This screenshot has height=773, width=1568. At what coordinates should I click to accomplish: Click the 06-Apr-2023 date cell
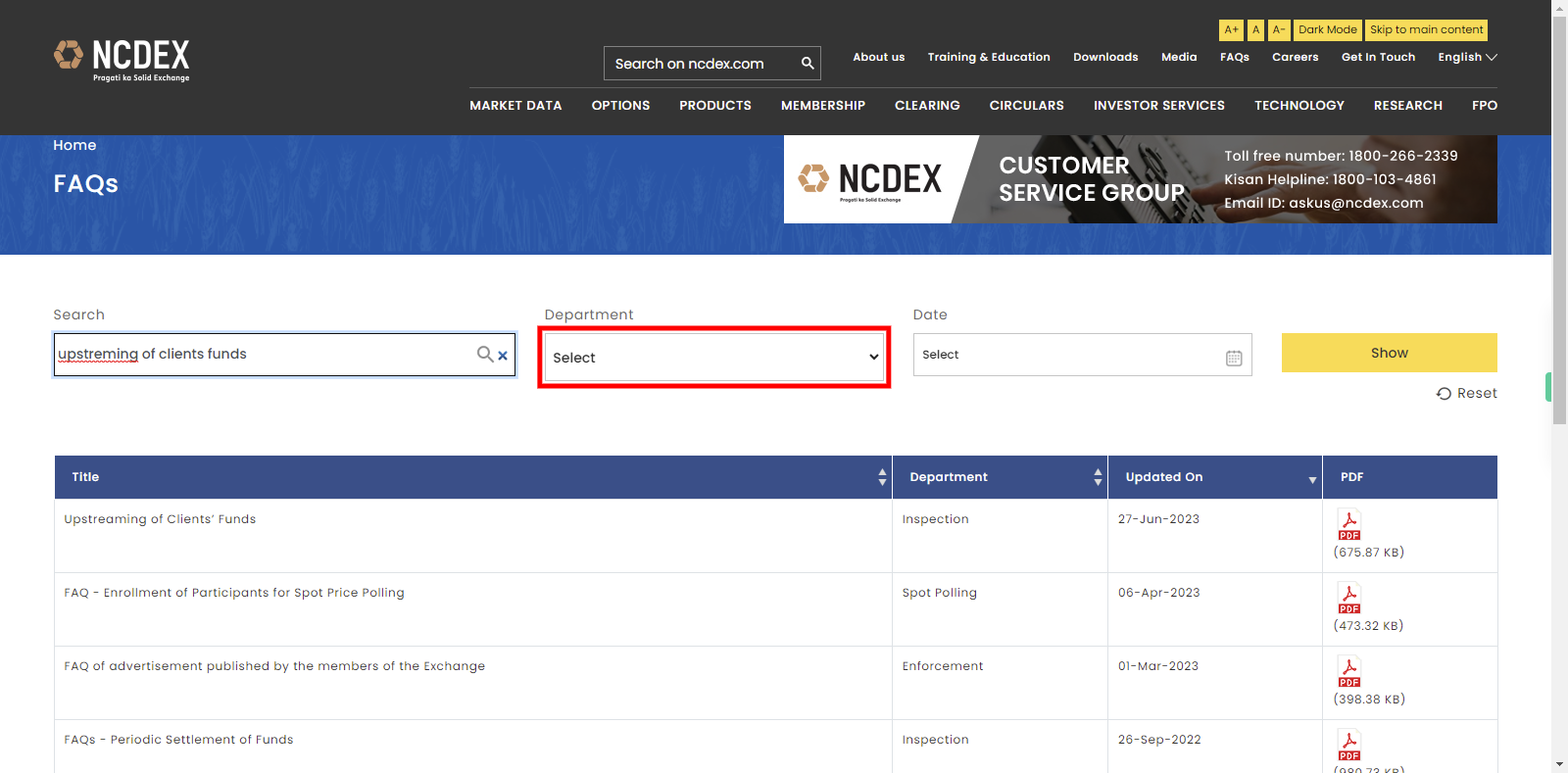[x=1215, y=609]
